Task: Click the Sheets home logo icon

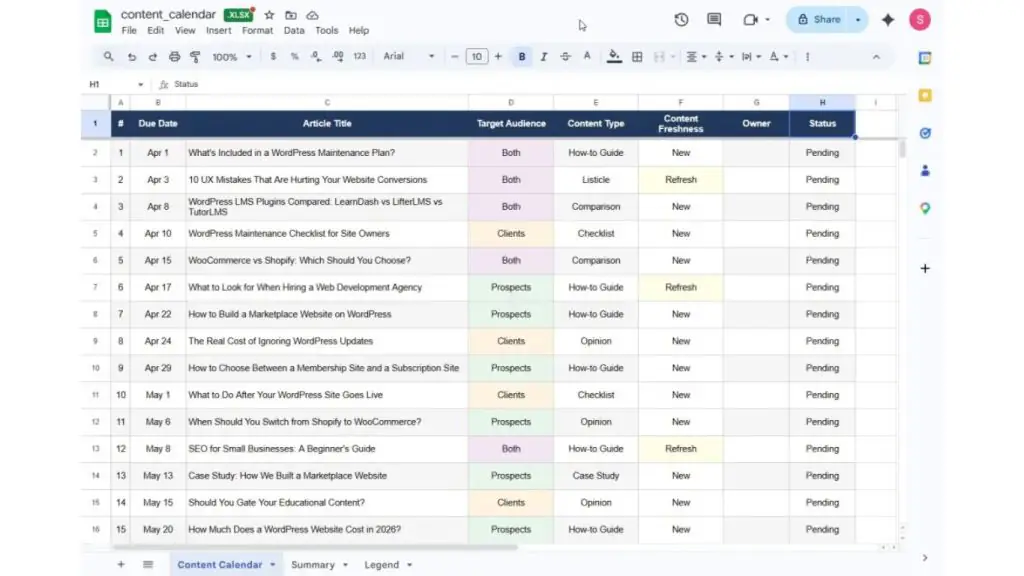Action: click(103, 22)
